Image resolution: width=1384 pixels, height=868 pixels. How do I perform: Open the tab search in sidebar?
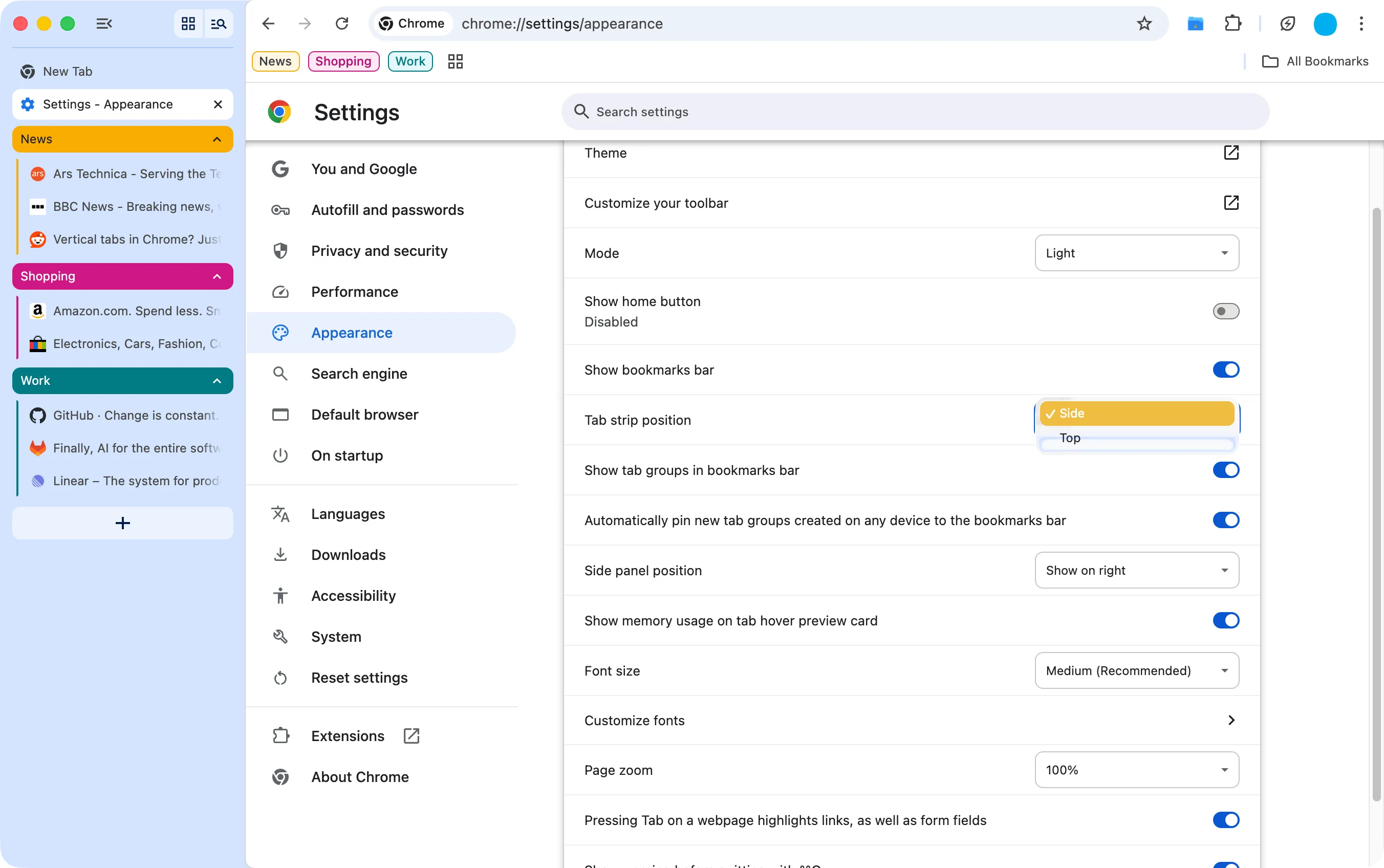[x=219, y=24]
